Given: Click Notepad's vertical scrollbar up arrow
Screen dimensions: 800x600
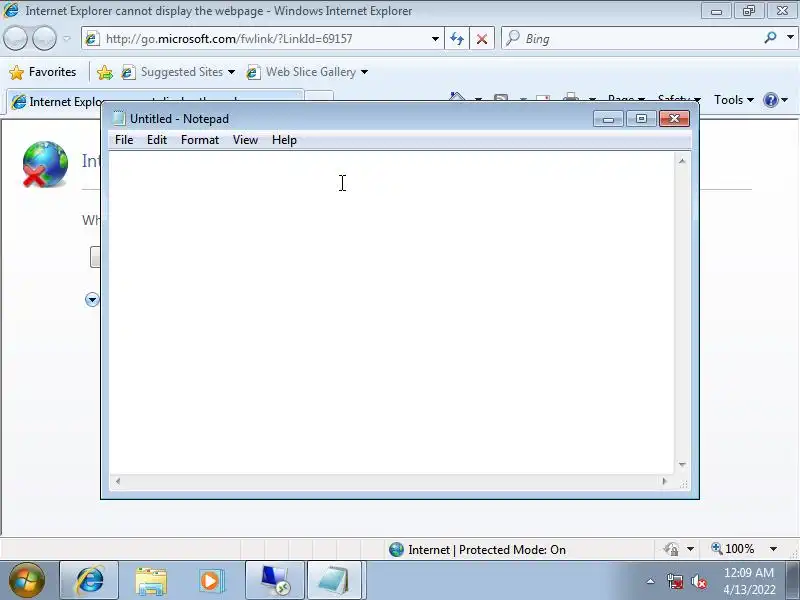Looking at the screenshot, I should coord(682,161).
